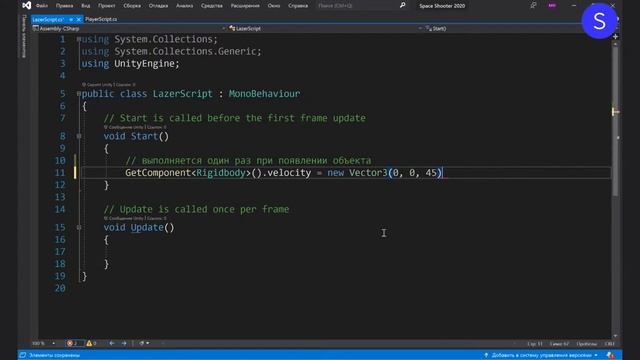Viewport: 640px width, 360px height.
Task: Click the Visual Studio logo icon
Action: [27, 5]
